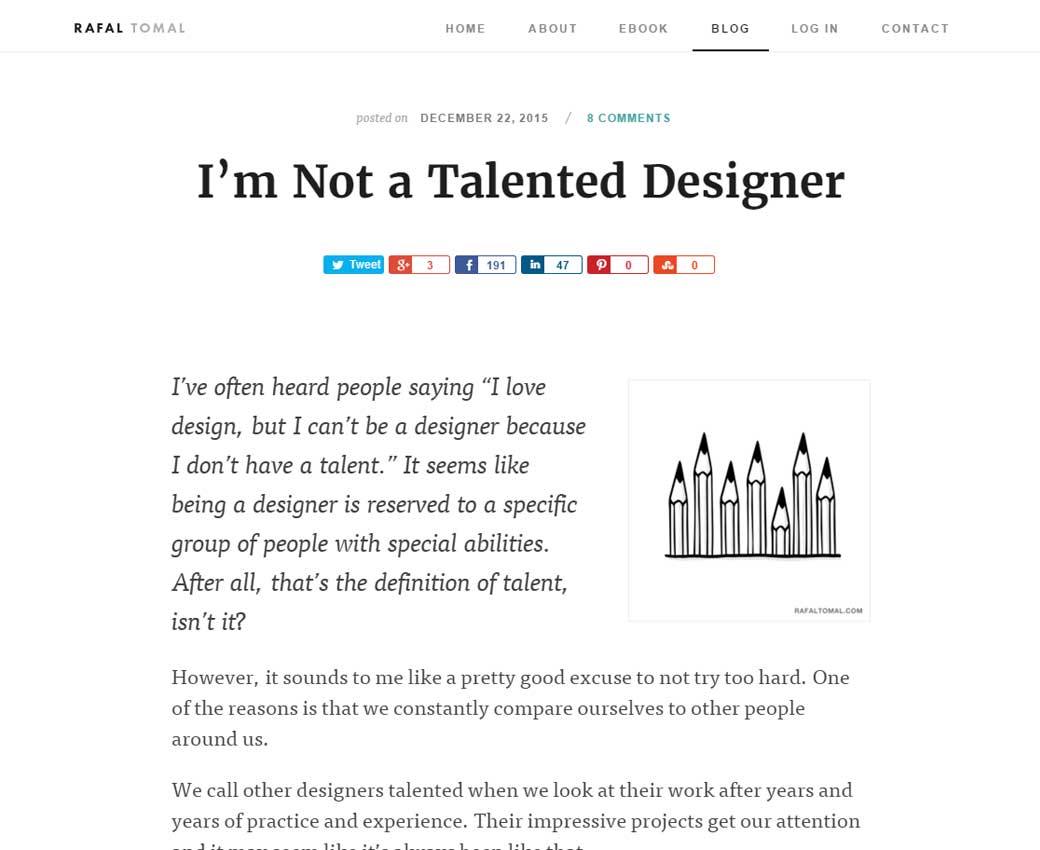Click the Log In menu link

coord(814,29)
